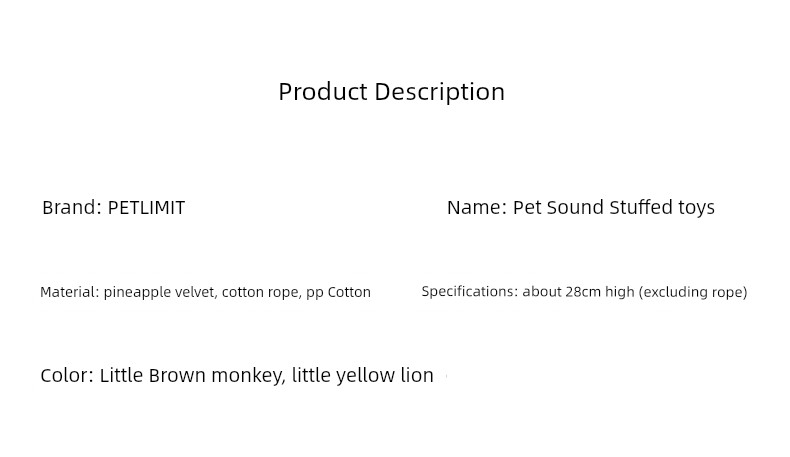
Task: Click the "28cm" height value
Action: 584,292
